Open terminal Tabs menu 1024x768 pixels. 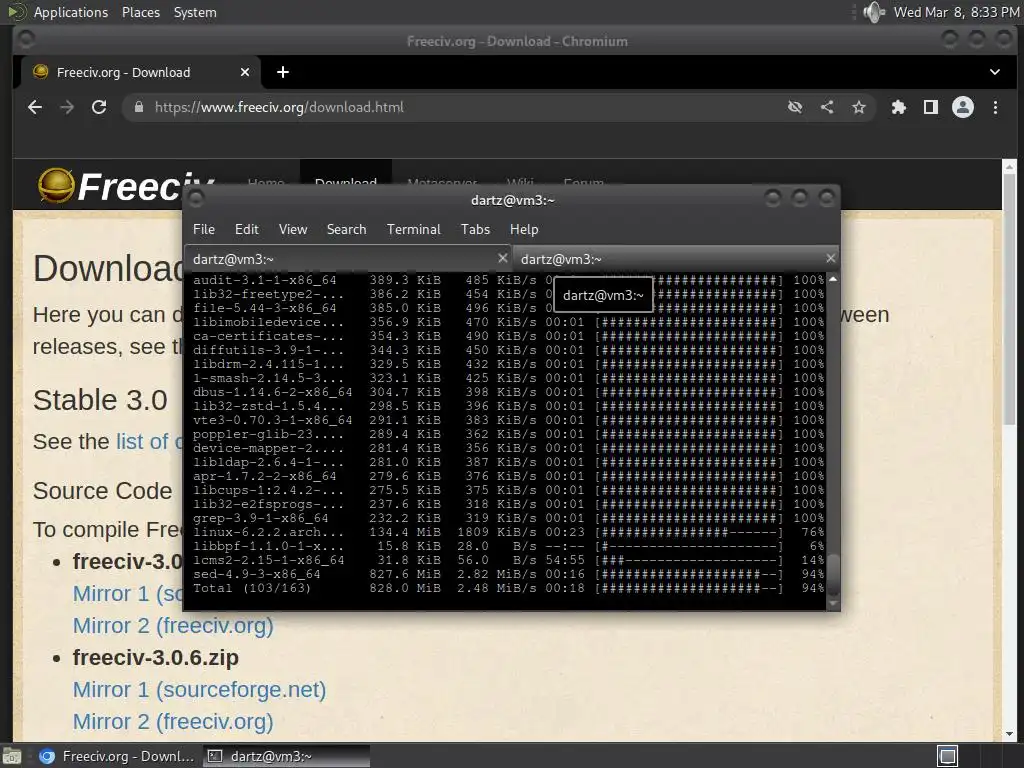tap(475, 229)
